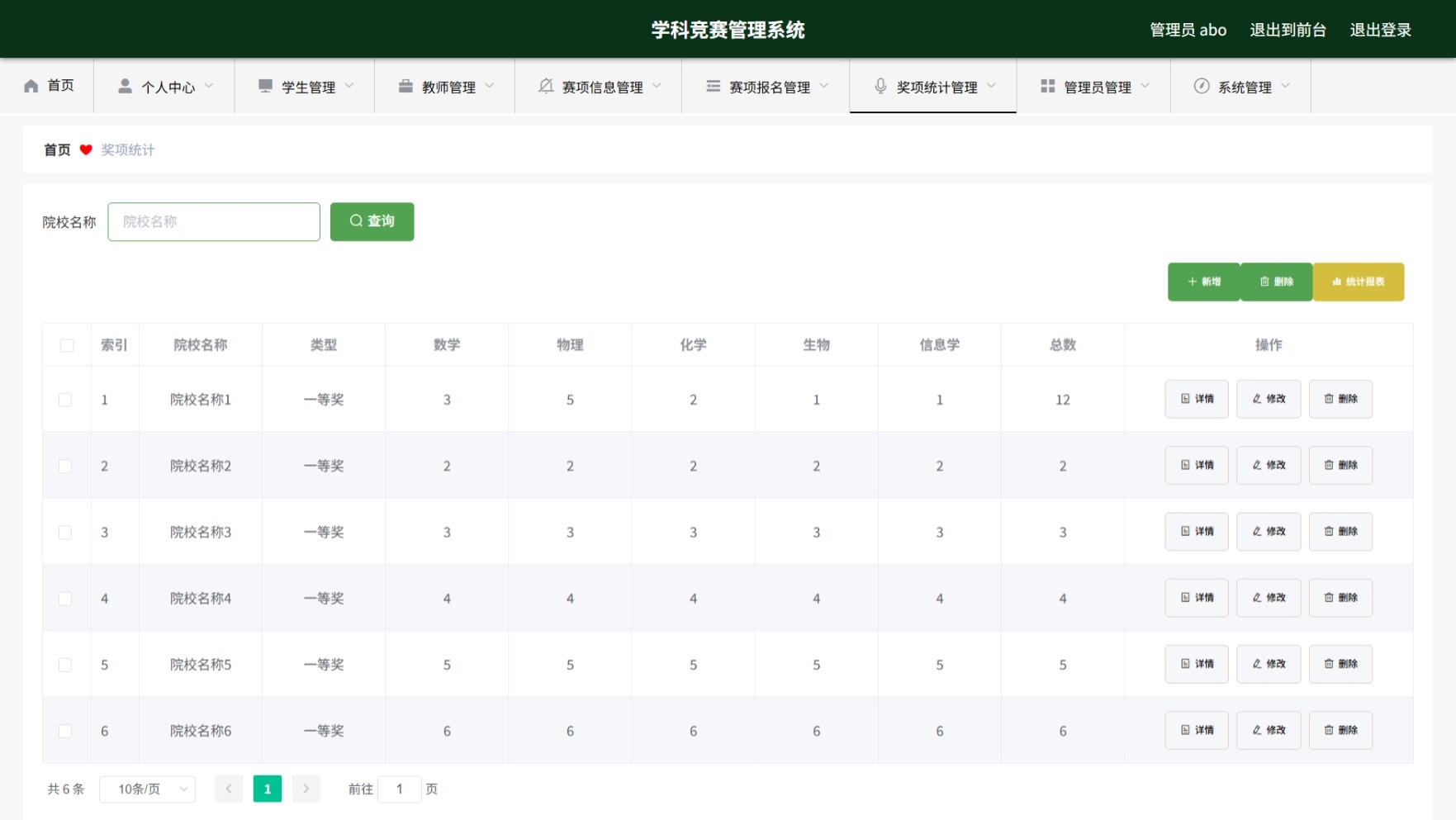The image size is (1456, 820).
Task: Click the pencil edit icon for 院校名称1
Action: 1257,399
